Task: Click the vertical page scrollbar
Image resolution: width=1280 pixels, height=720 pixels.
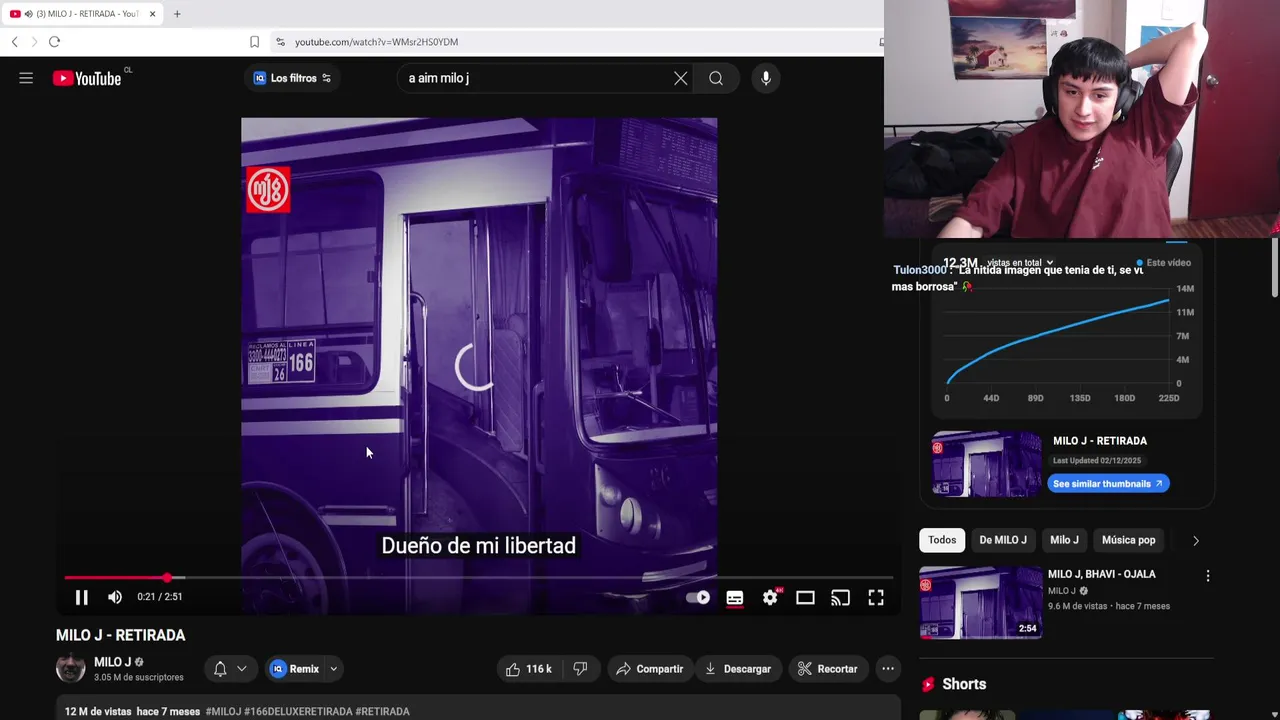Action: coord(1274,268)
